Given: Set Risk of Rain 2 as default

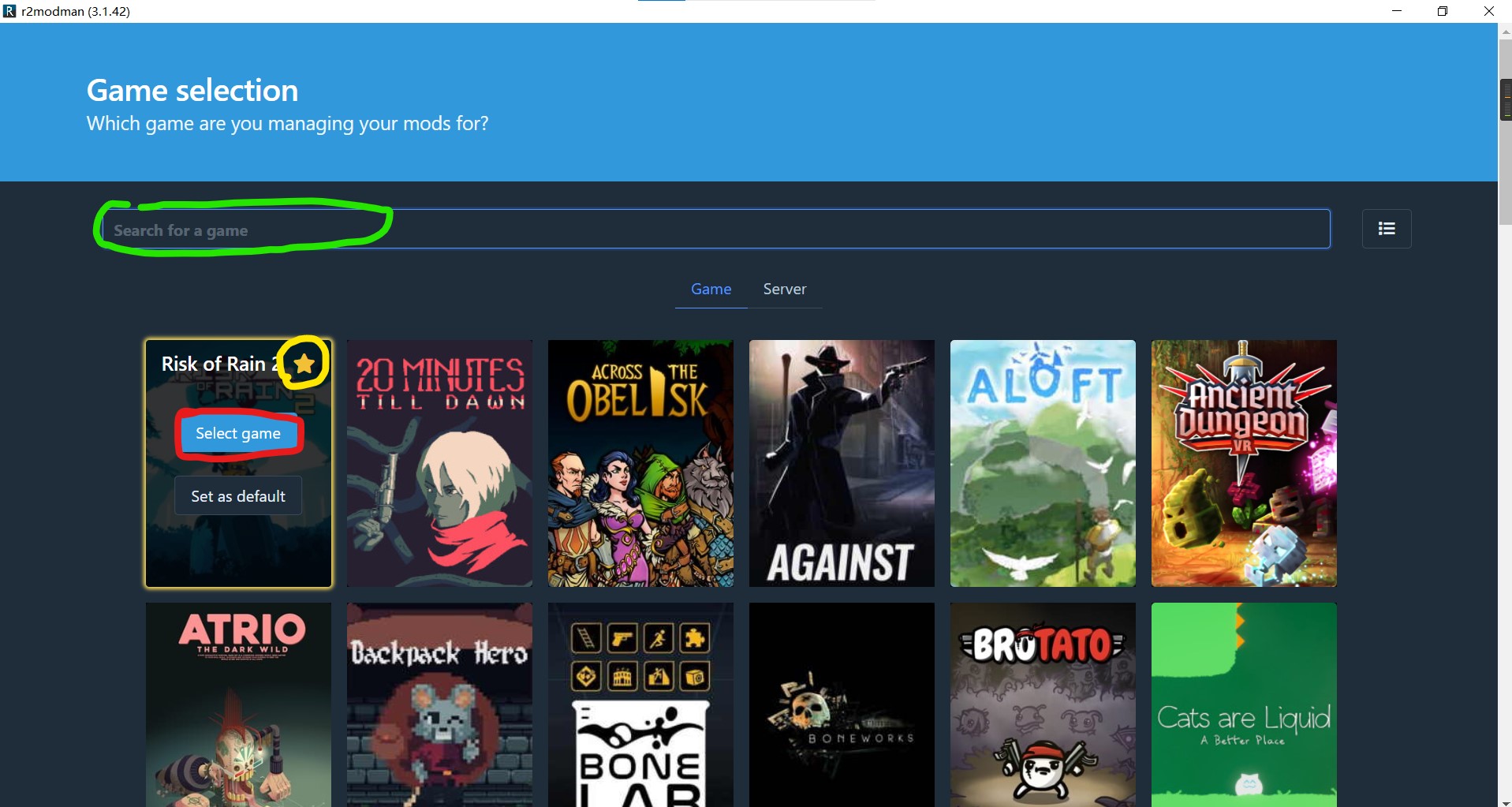Looking at the screenshot, I should click(x=238, y=496).
